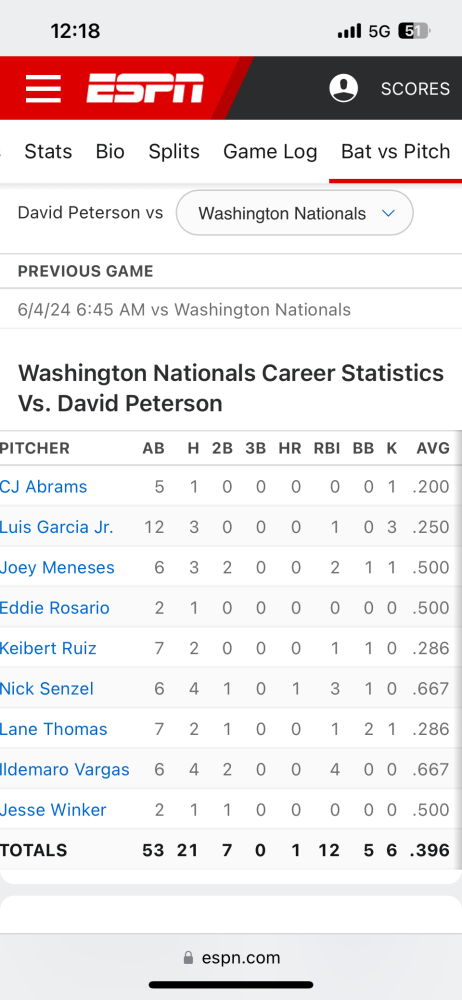Screen dimensions: 462x1000
Task: Open Nick Senzel player link
Action: (x=47, y=689)
